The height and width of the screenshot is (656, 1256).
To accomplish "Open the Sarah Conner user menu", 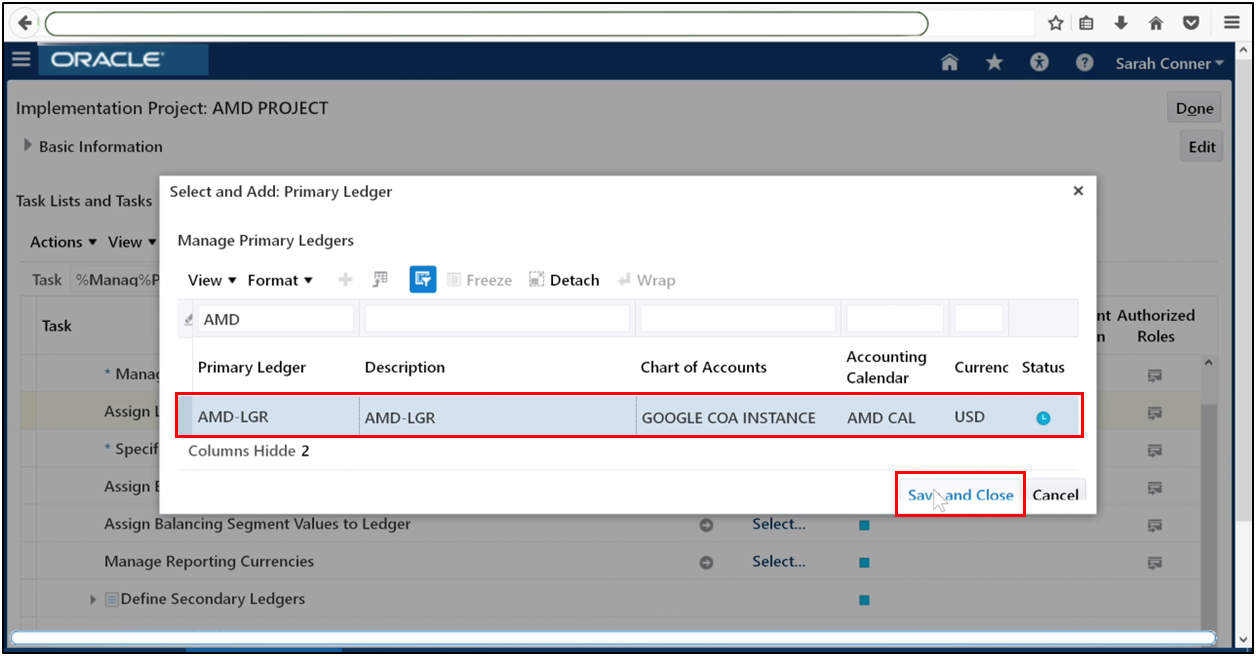I will pos(1168,62).
